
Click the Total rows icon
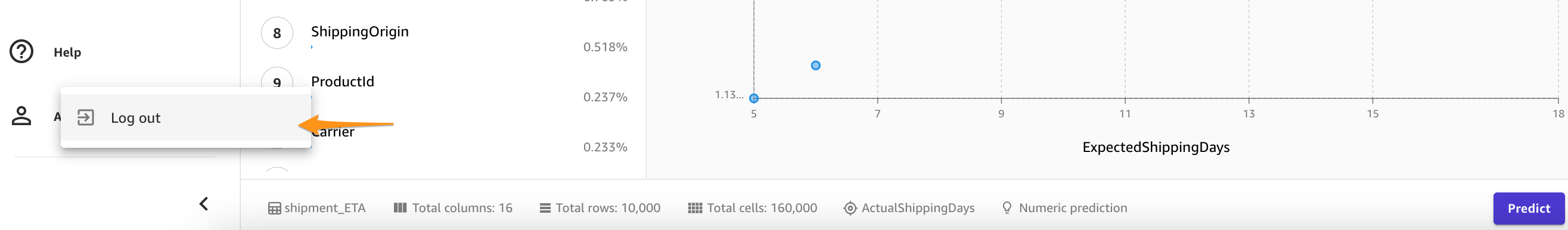(x=545, y=208)
